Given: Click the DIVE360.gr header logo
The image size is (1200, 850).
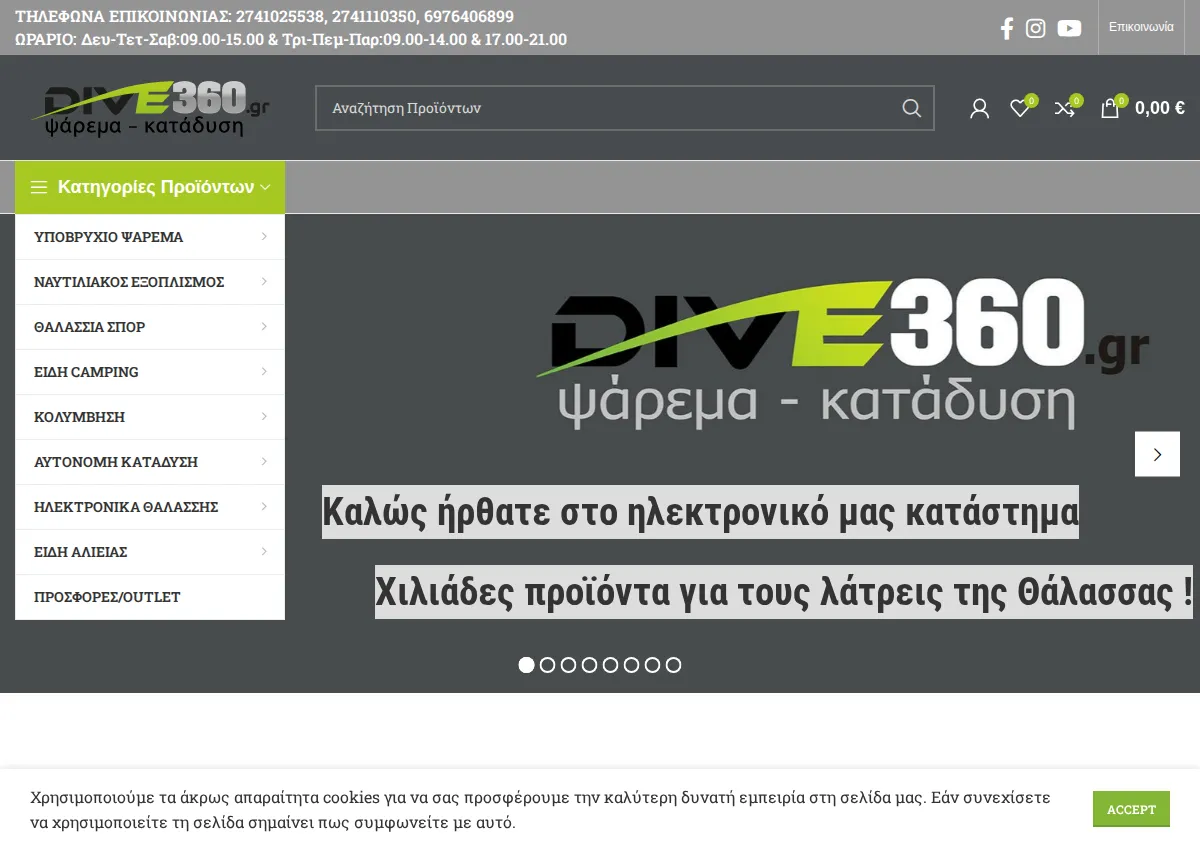Looking at the screenshot, I should click(150, 108).
